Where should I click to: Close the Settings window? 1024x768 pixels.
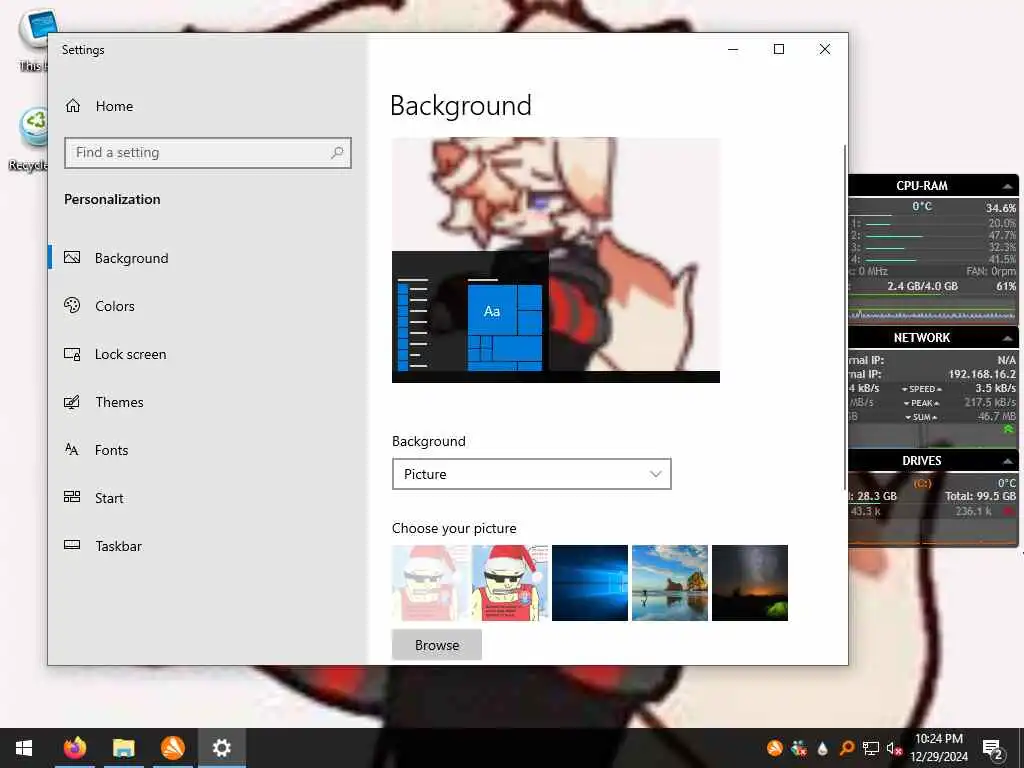[x=825, y=49]
